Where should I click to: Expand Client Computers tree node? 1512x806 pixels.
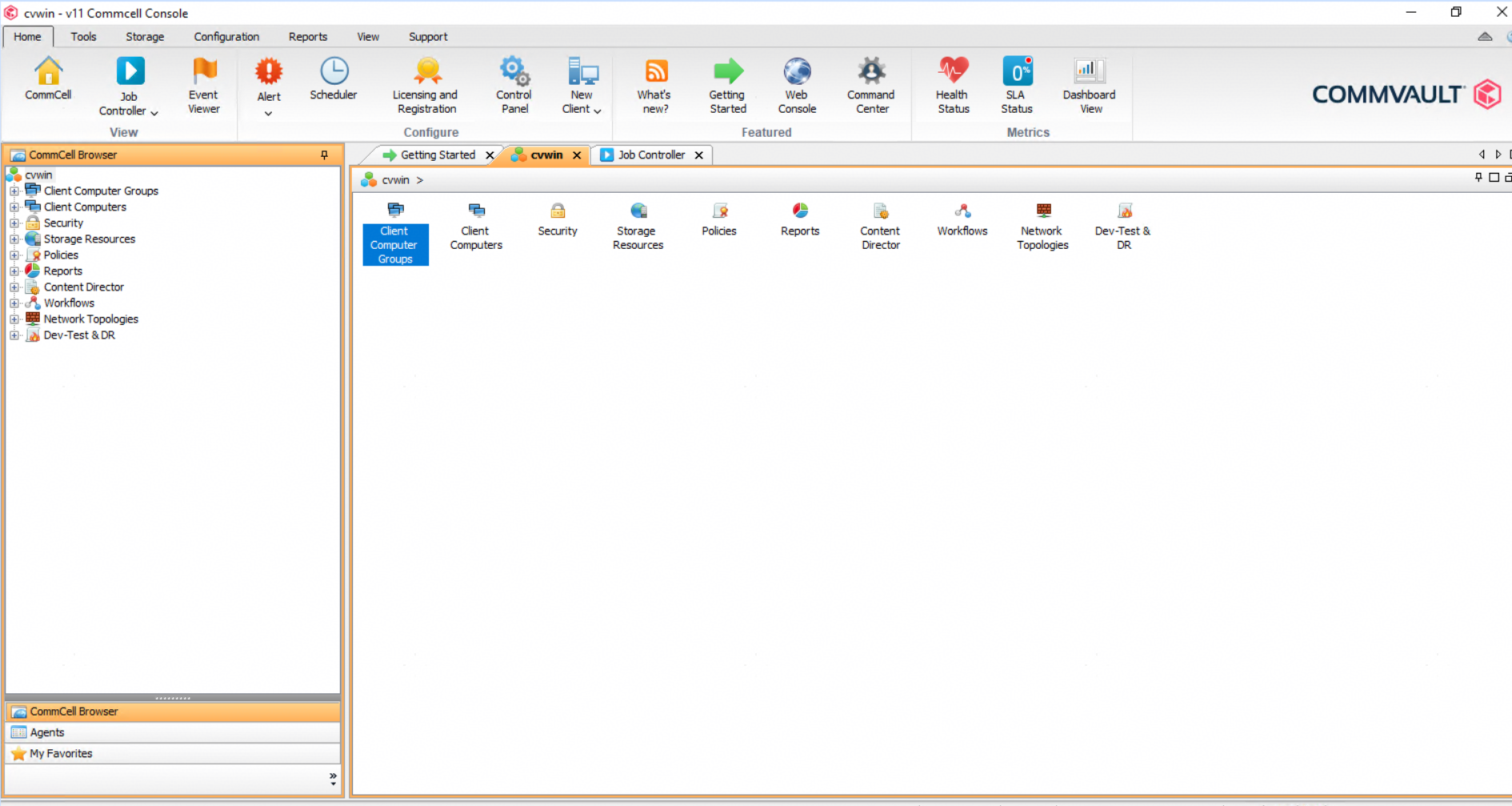coord(14,207)
